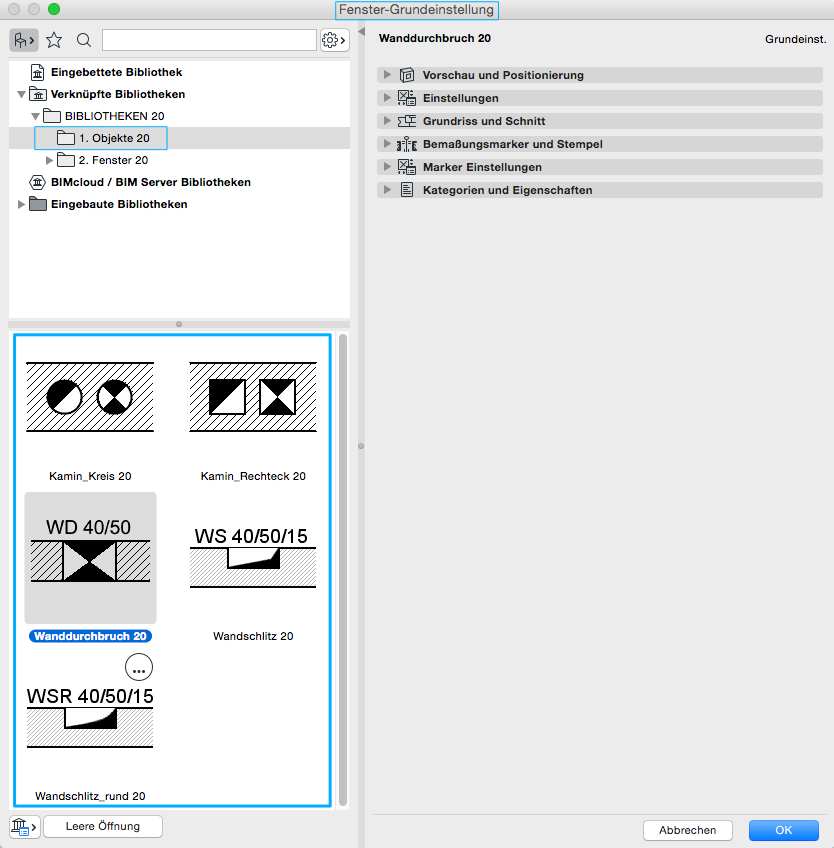Click the Eingebettete Bibliothek icon
This screenshot has width=834, height=848.
(37, 72)
